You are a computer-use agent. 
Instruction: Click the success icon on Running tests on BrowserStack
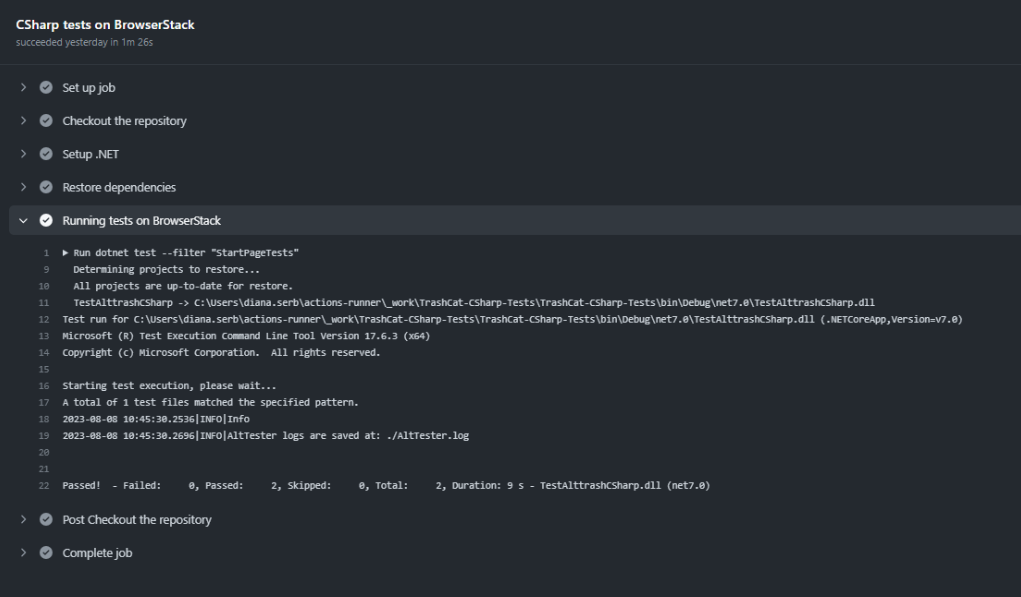pyautogui.click(x=45, y=220)
